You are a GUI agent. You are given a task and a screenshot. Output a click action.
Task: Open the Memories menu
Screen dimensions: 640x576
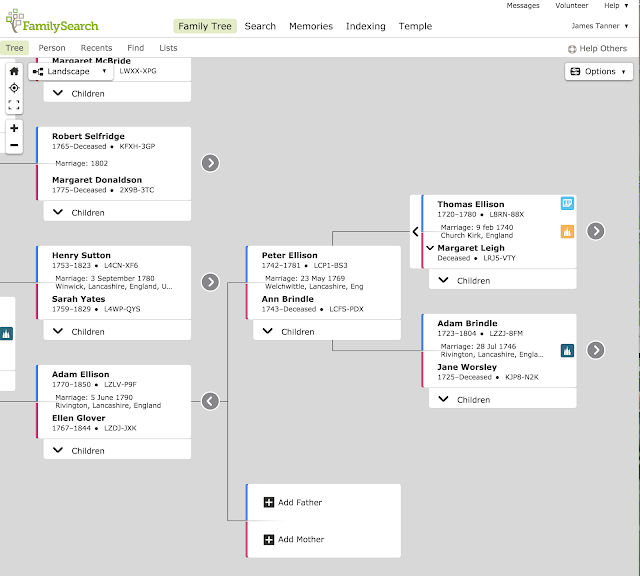tap(311, 27)
